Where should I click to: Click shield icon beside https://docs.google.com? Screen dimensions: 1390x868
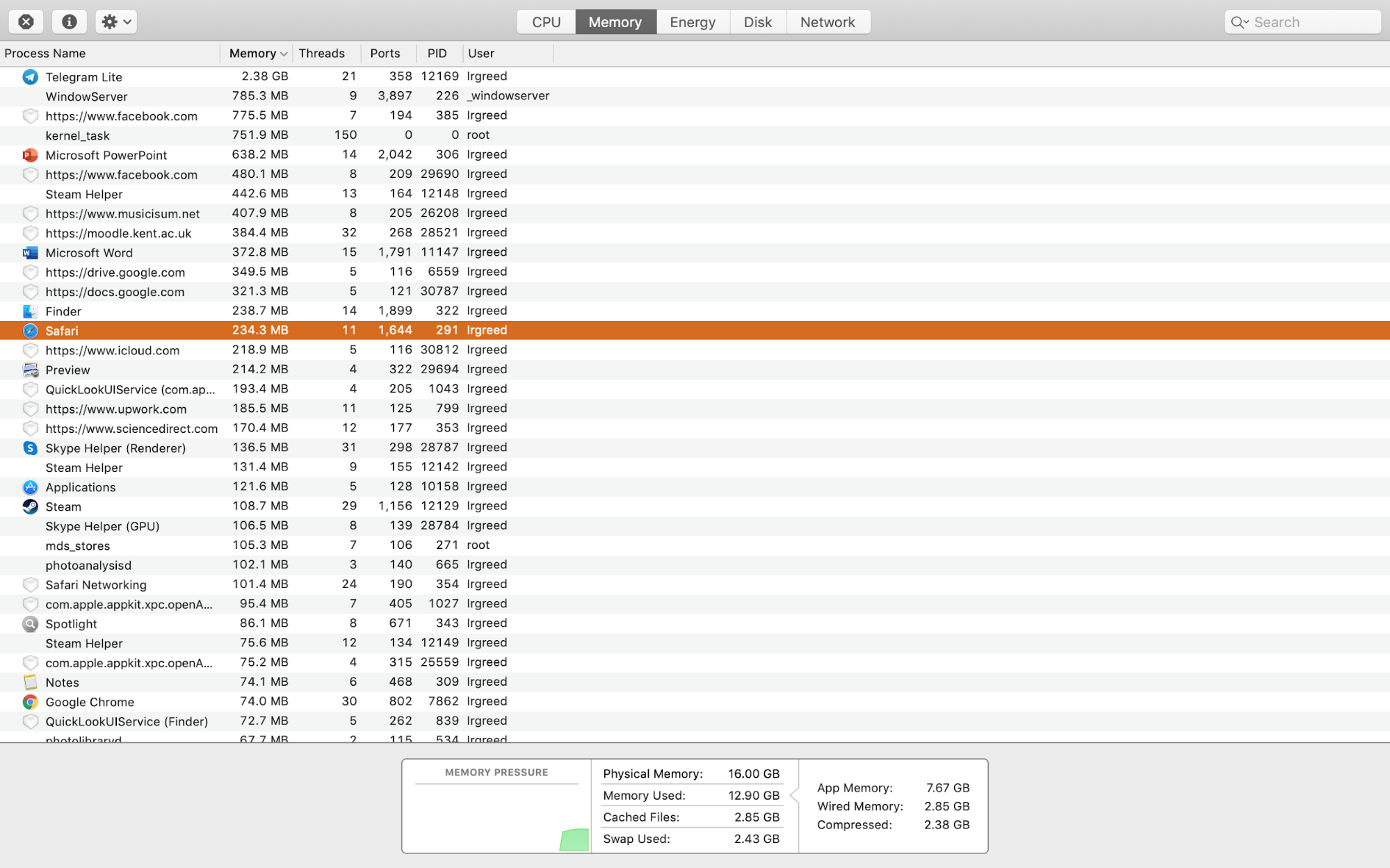coord(30,291)
